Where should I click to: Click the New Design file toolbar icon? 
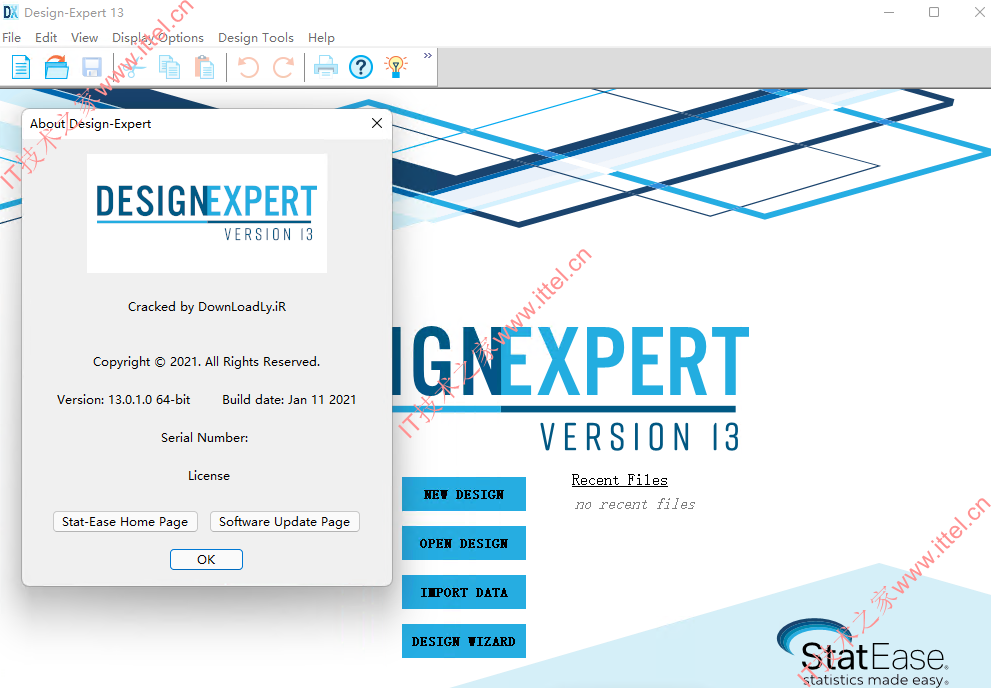tap(21, 67)
